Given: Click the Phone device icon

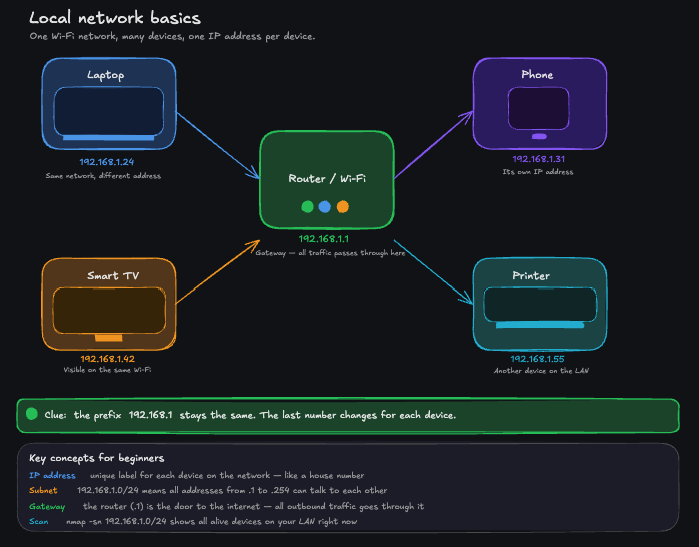Looking at the screenshot, I should point(539,110).
